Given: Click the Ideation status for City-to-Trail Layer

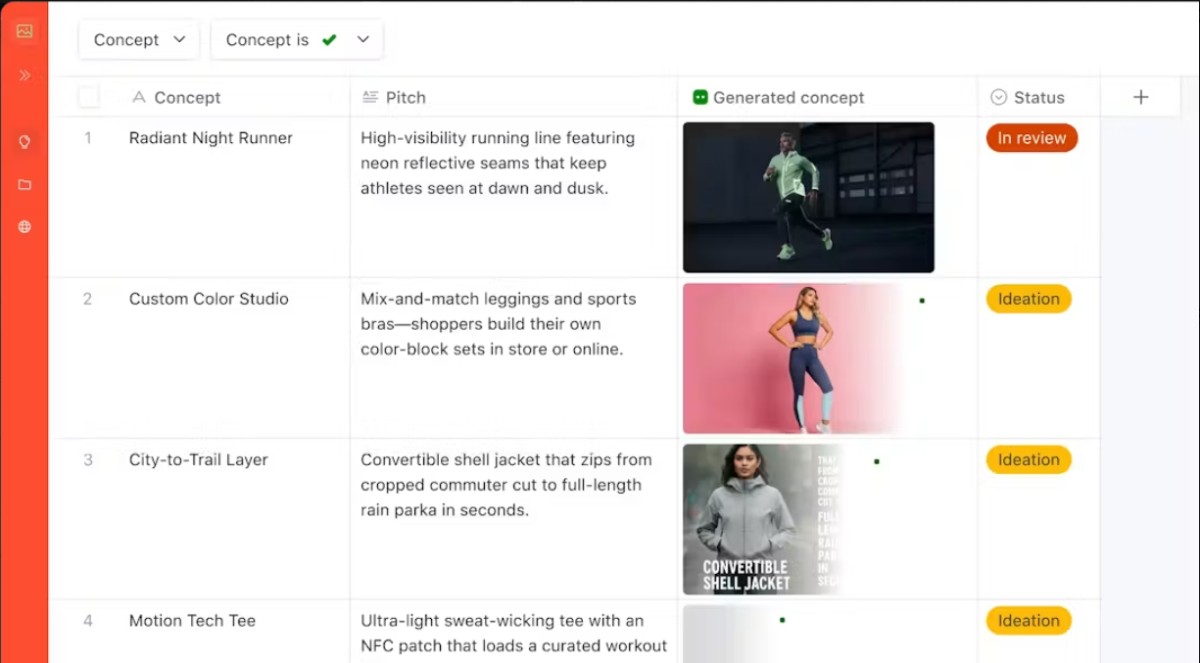Looking at the screenshot, I should [1028, 460].
